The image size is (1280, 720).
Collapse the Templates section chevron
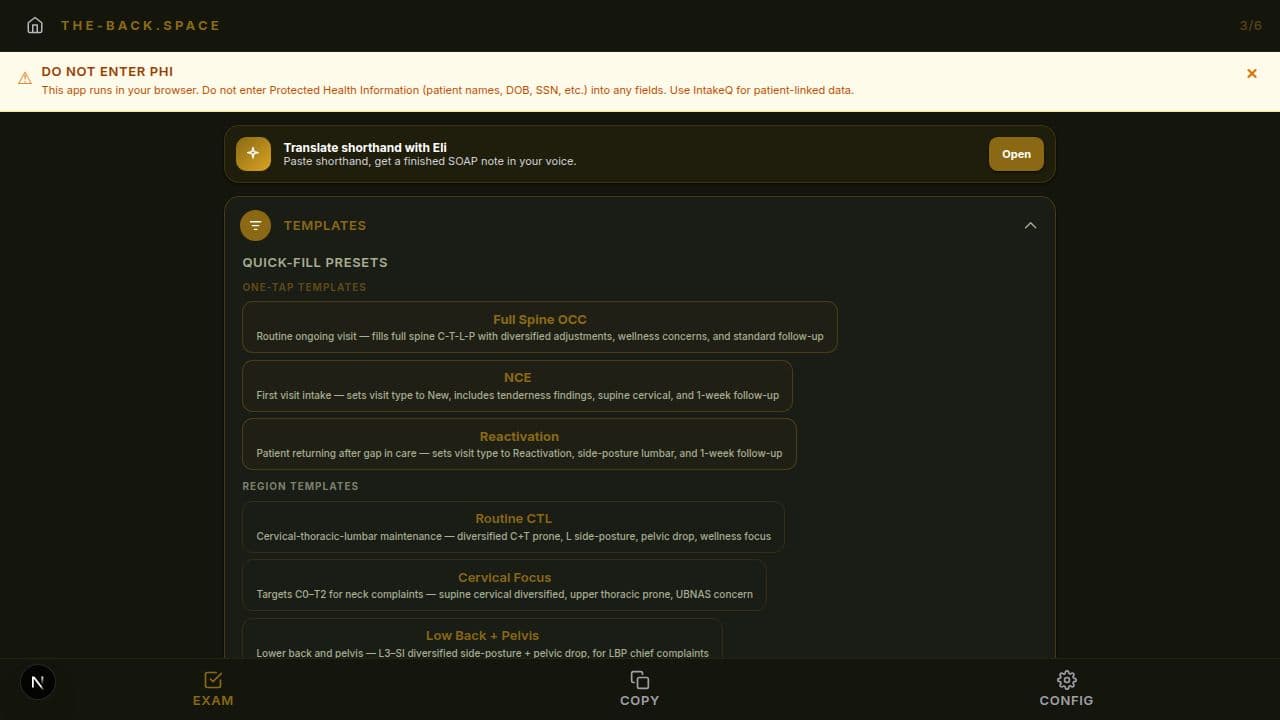tap(1030, 225)
